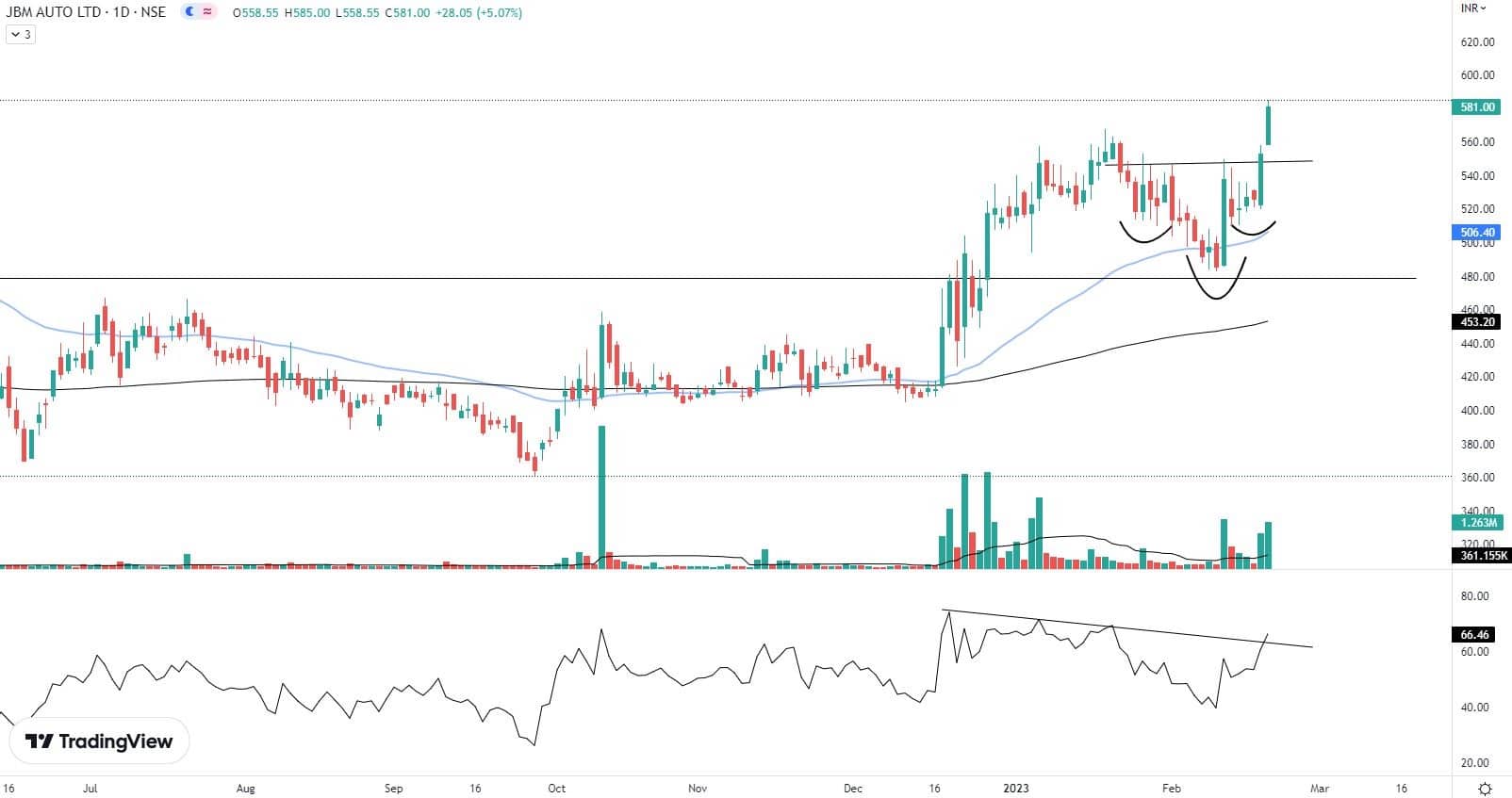Click the high price value H585.00
1512x798 pixels.
(307, 13)
